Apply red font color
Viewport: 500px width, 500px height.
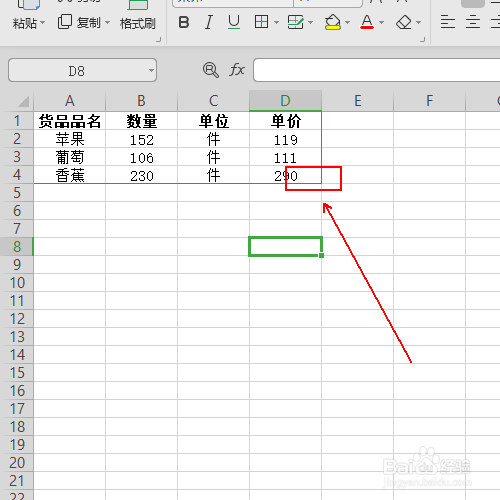pyautogui.click(x=367, y=22)
